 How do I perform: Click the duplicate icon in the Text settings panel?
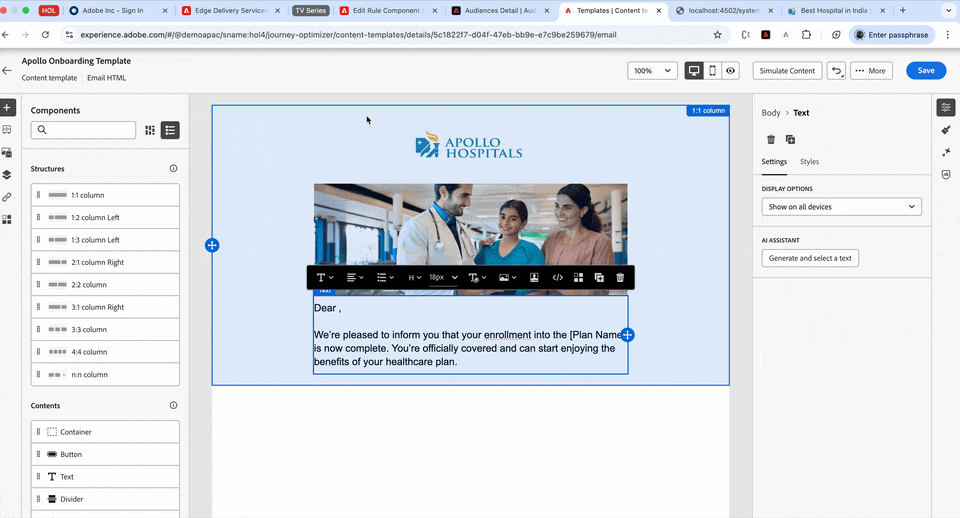click(790, 140)
